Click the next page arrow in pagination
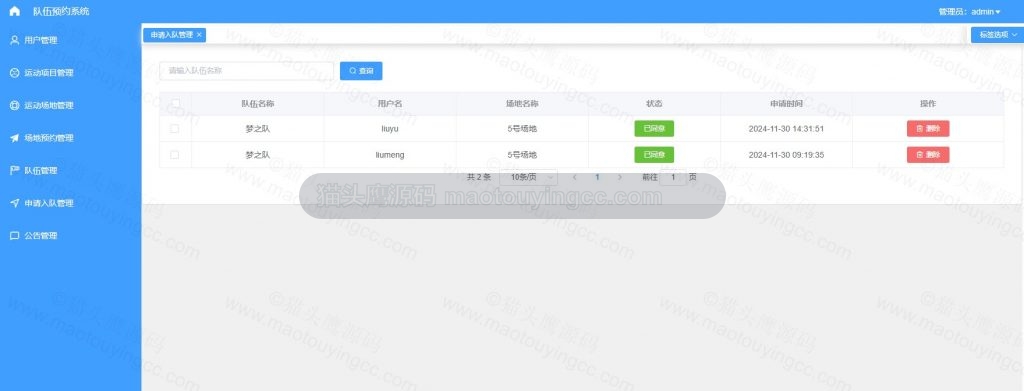Viewport: 1024px width, 391px height. pos(619,177)
